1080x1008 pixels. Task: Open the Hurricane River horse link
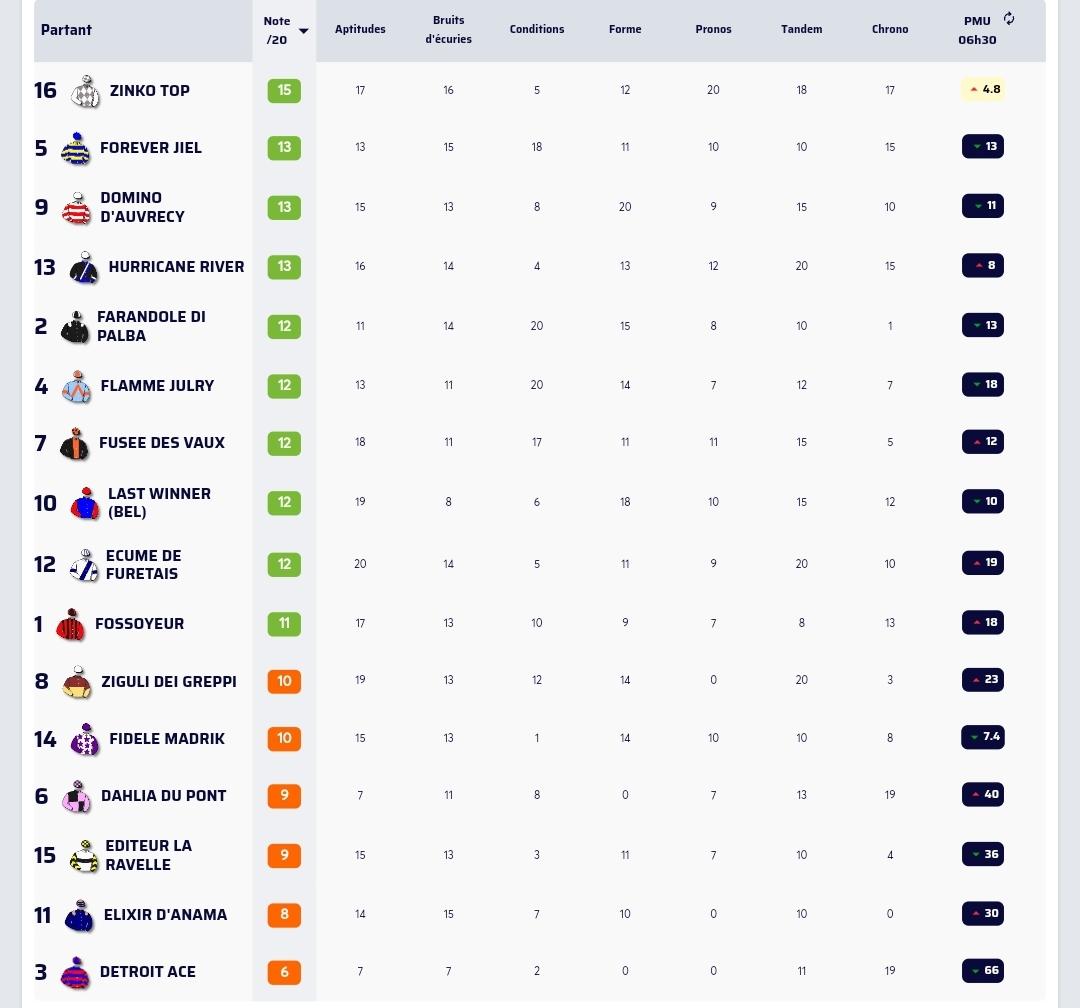176,267
